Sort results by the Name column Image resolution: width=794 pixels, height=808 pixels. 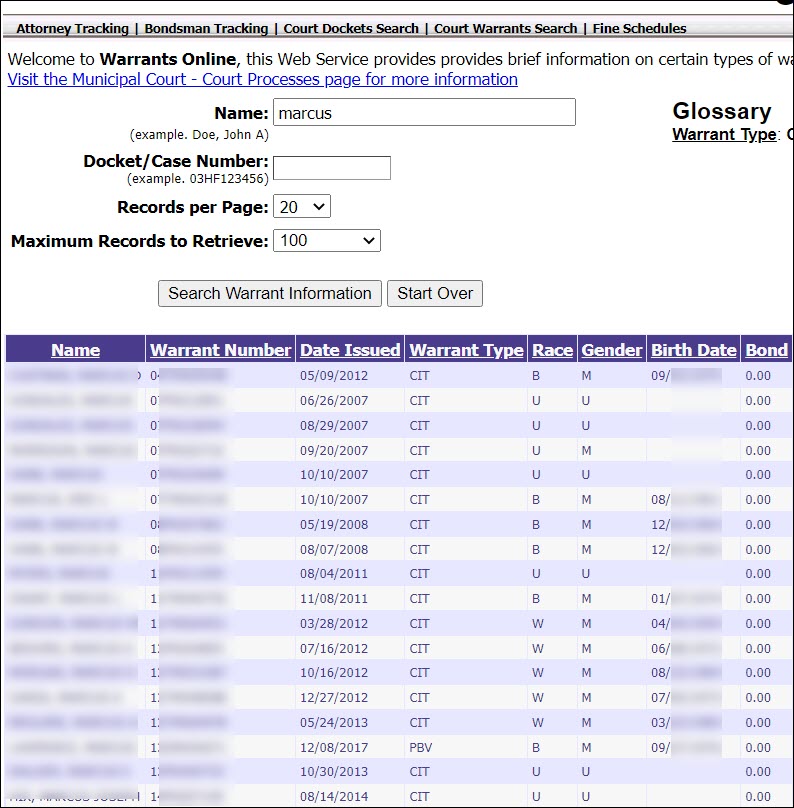coord(75,350)
